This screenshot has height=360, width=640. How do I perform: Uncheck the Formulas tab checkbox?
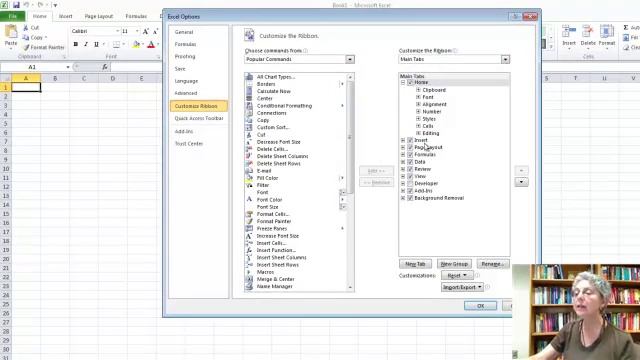point(410,155)
